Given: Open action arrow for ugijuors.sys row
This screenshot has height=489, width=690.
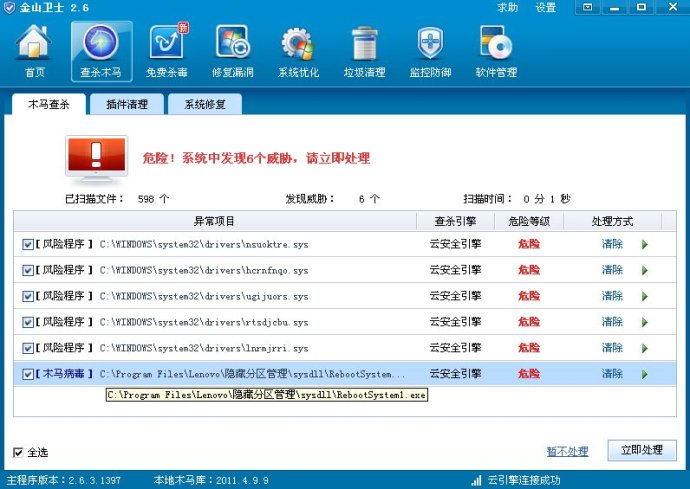Looking at the screenshot, I should point(645,296).
